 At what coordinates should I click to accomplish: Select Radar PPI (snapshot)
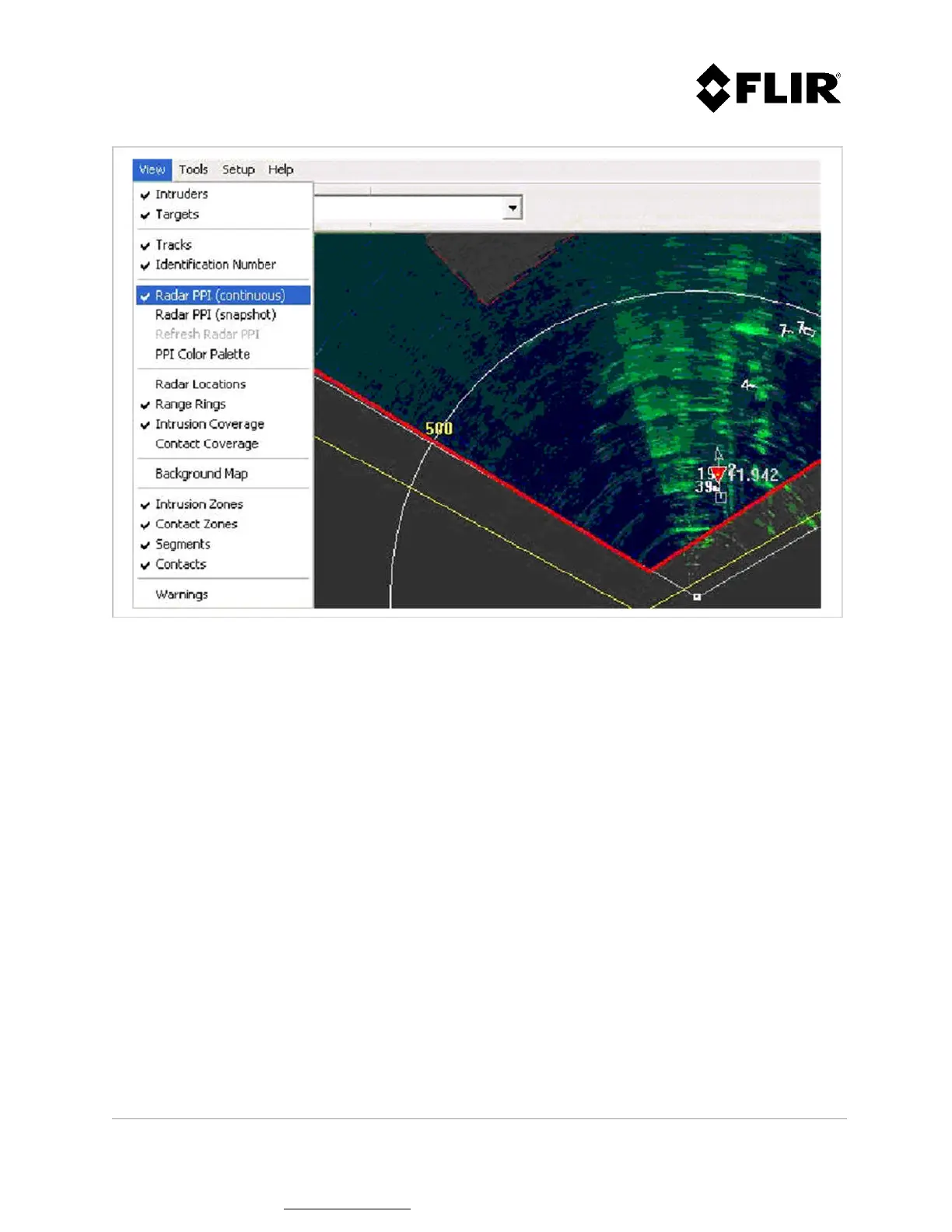[223, 315]
